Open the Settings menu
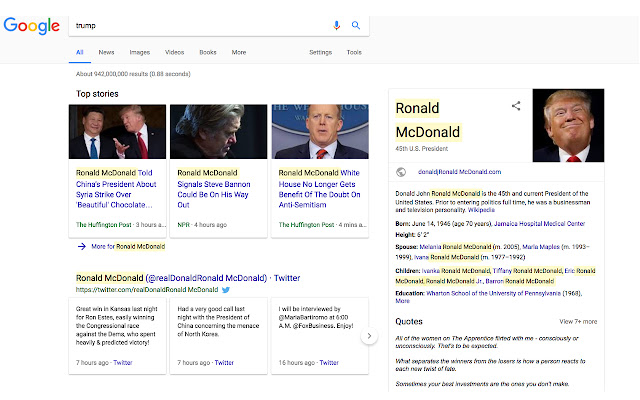The height and width of the screenshot is (400, 640). 320,52
